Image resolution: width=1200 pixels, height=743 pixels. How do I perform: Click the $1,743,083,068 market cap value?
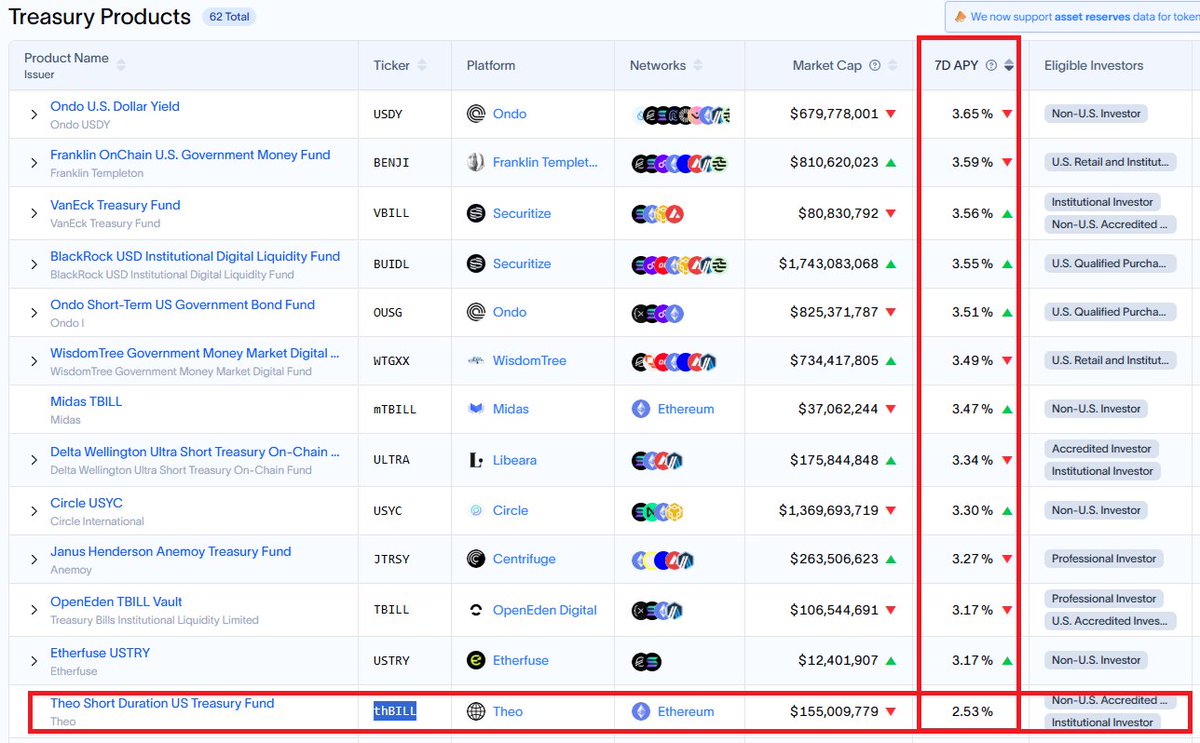(x=829, y=264)
